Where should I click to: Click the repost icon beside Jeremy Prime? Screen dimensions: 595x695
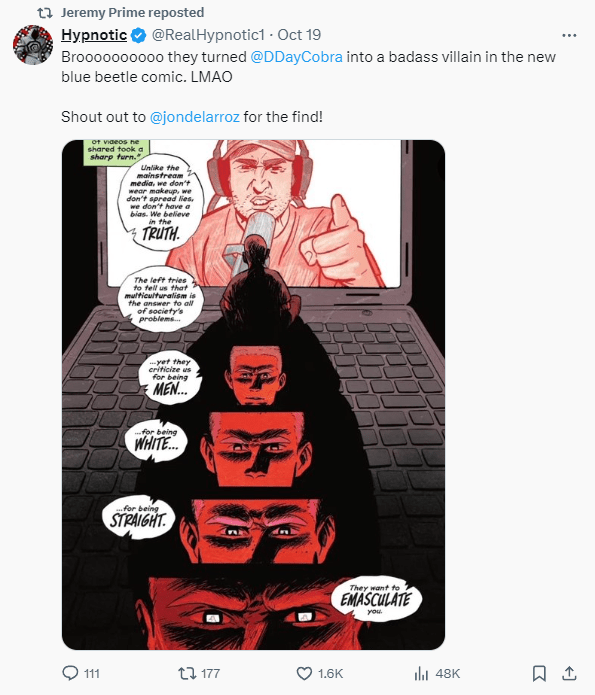[45, 13]
